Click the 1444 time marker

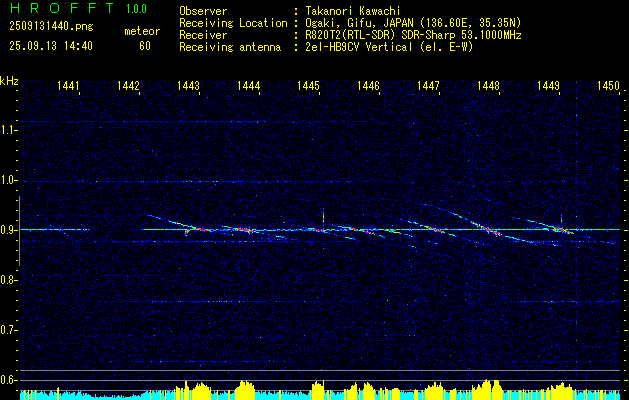[248, 85]
